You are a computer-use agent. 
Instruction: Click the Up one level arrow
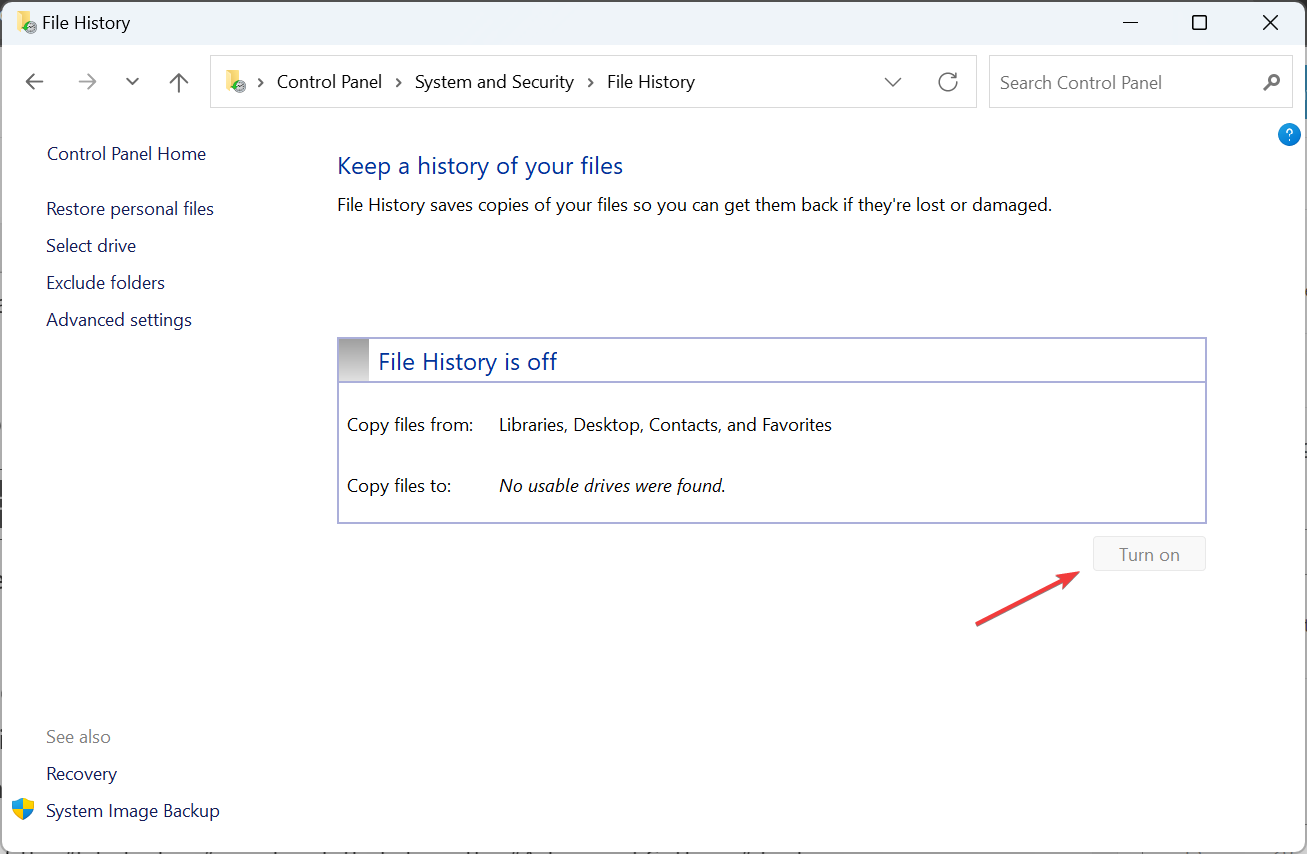pyautogui.click(x=179, y=82)
